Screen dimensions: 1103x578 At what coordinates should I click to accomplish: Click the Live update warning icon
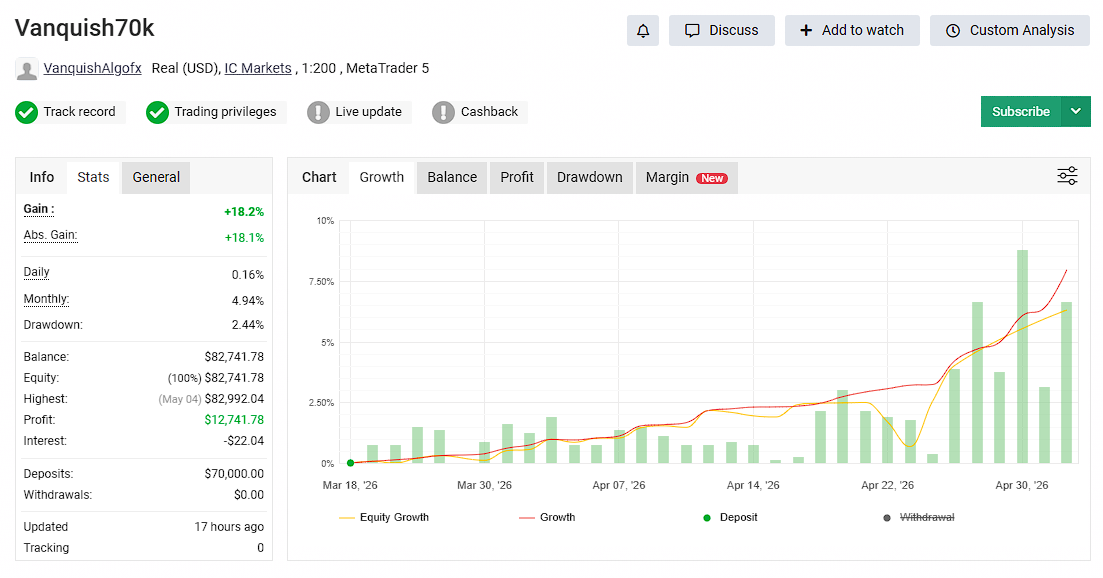pyautogui.click(x=318, y=112)
